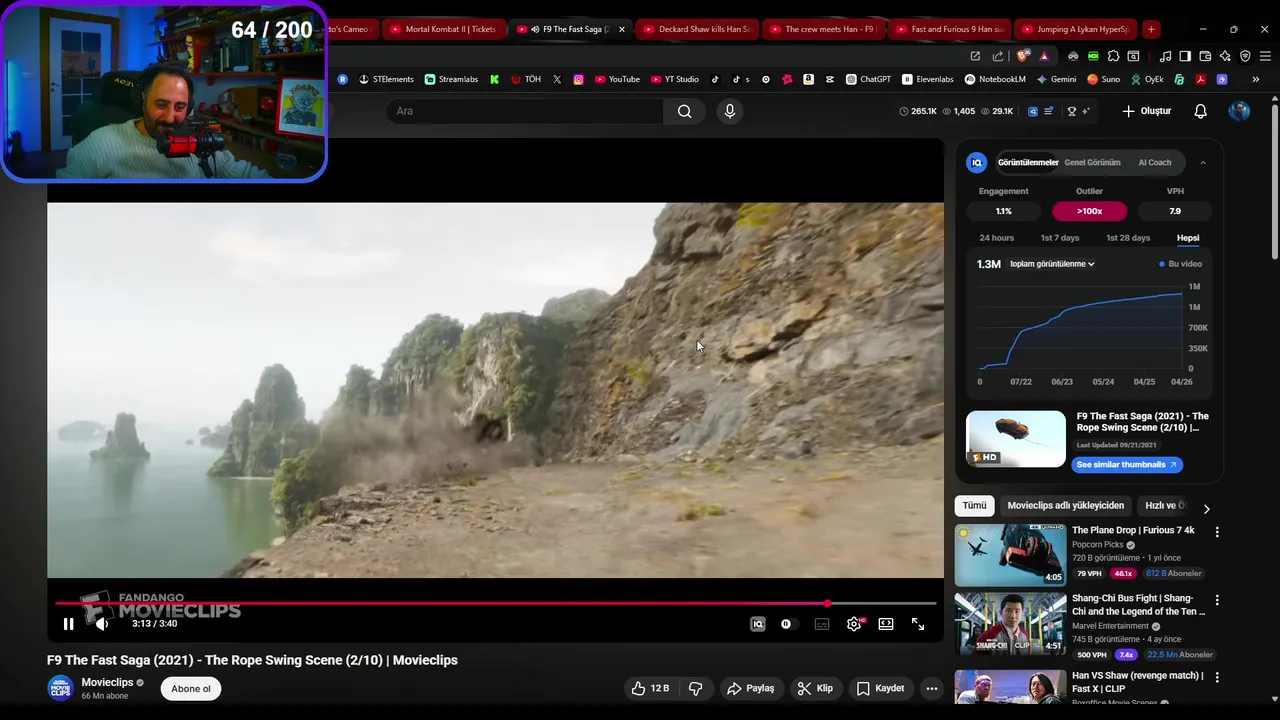The image size is (1280, 720).
Task: Open NotebookLM bookmark
Action: pyautogui.click(x=995, y=79)
